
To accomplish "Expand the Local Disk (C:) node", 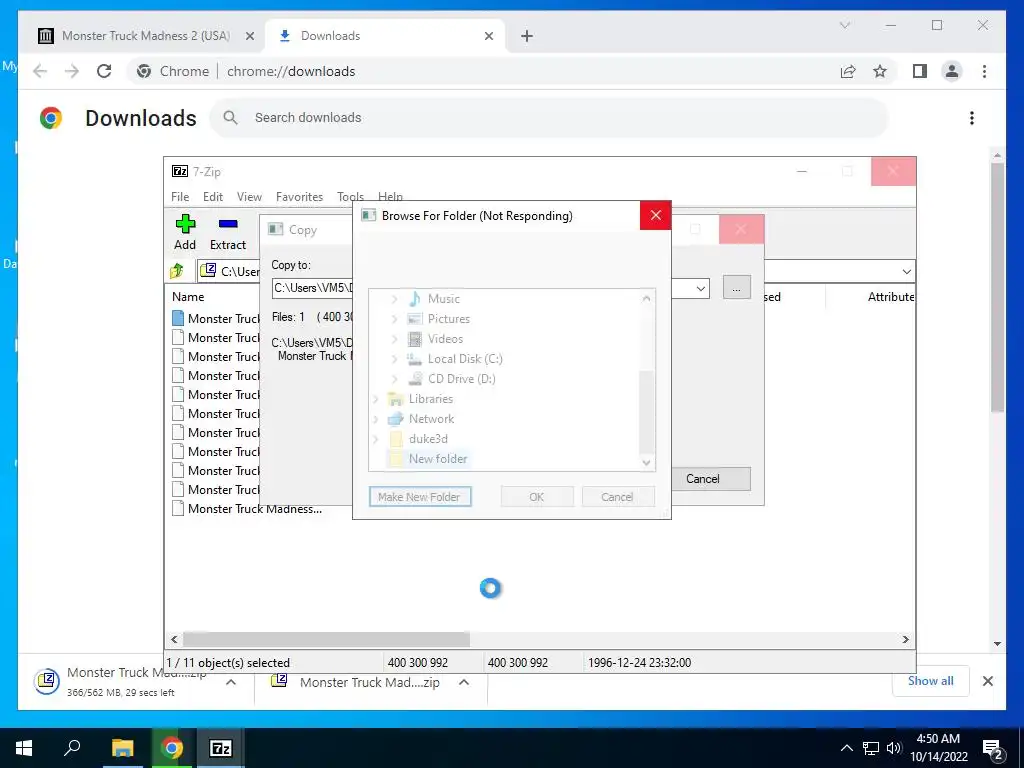I will 394,359.
